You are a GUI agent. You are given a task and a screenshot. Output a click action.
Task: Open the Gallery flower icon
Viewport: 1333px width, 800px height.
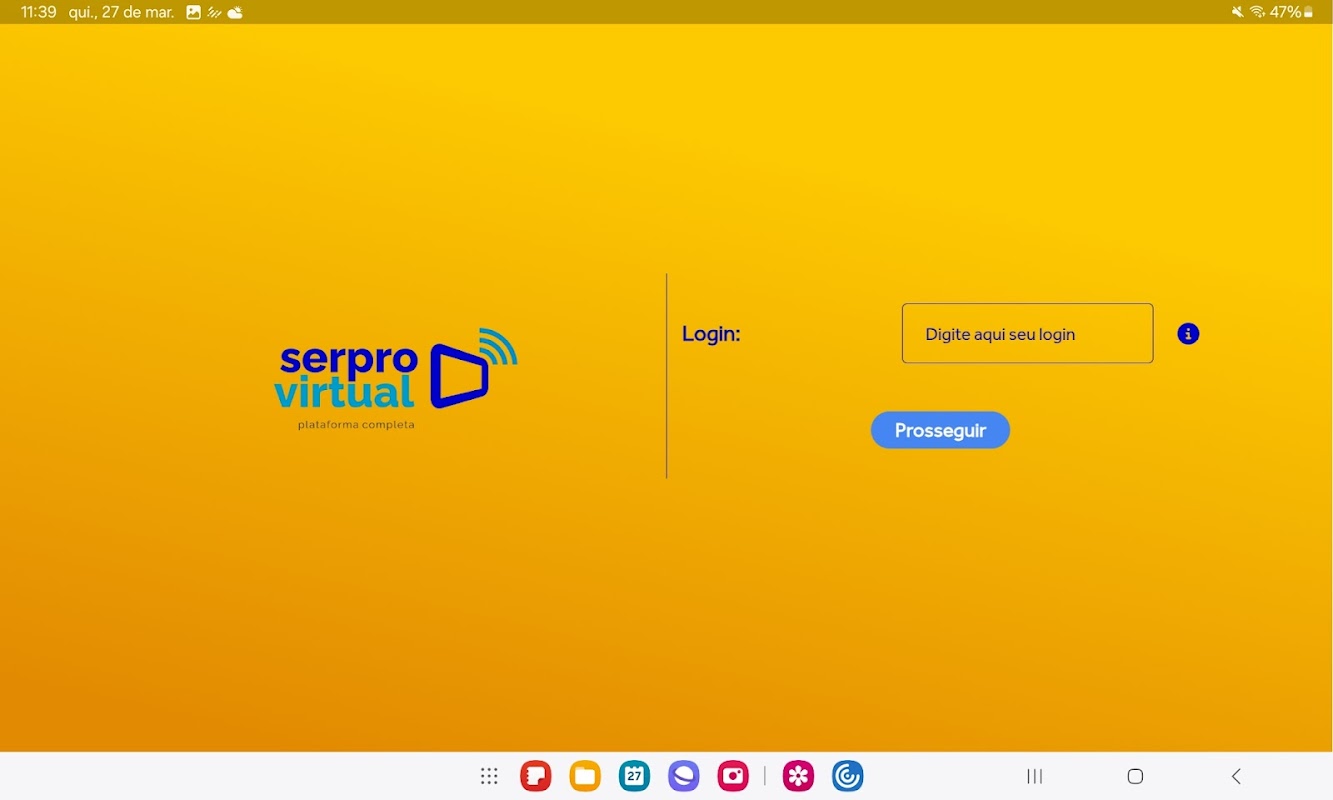tap(798, 776)
